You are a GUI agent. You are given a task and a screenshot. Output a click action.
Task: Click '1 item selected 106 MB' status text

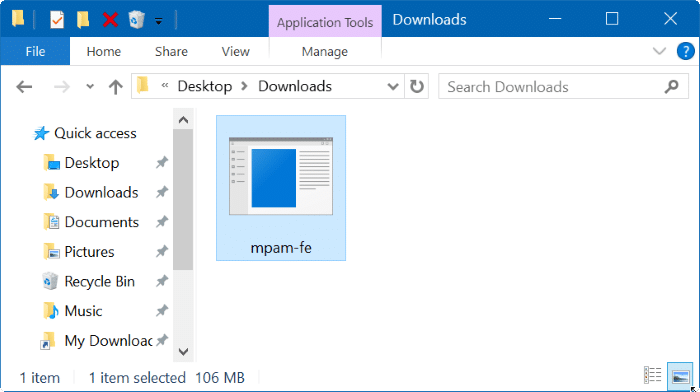click(x=167, y=378)
